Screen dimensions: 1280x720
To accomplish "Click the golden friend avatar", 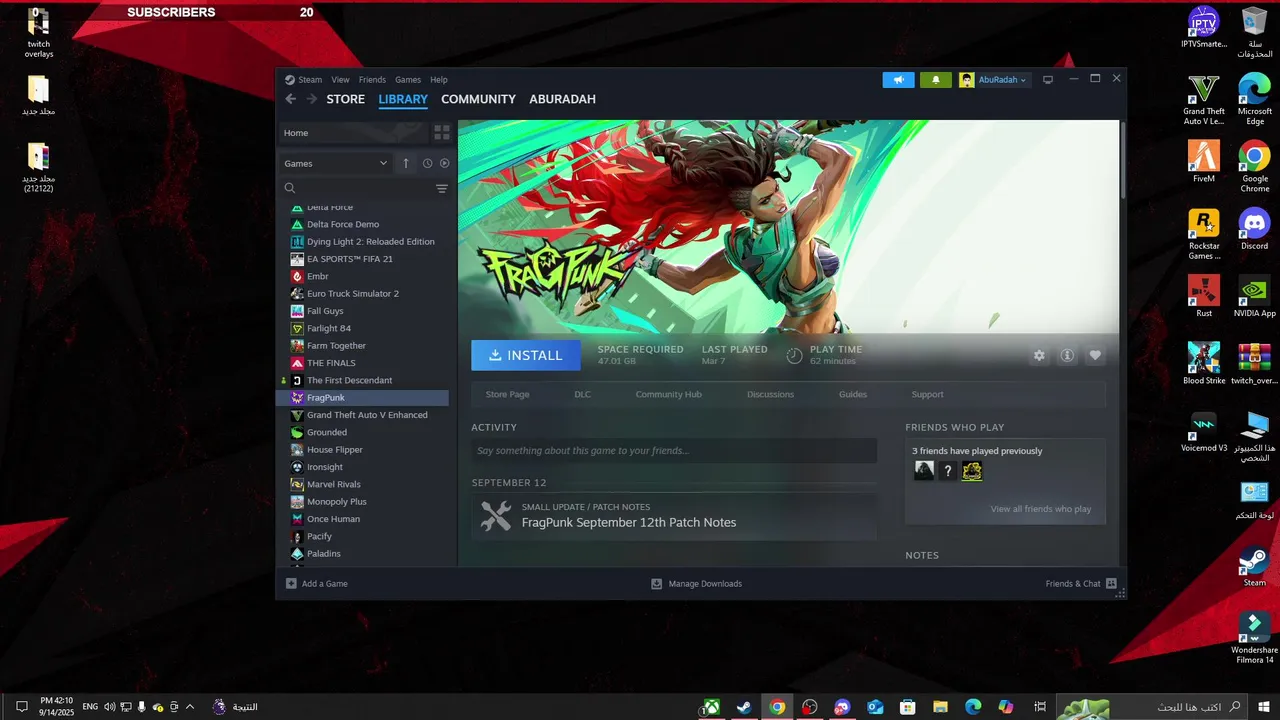I will [972, 471].
